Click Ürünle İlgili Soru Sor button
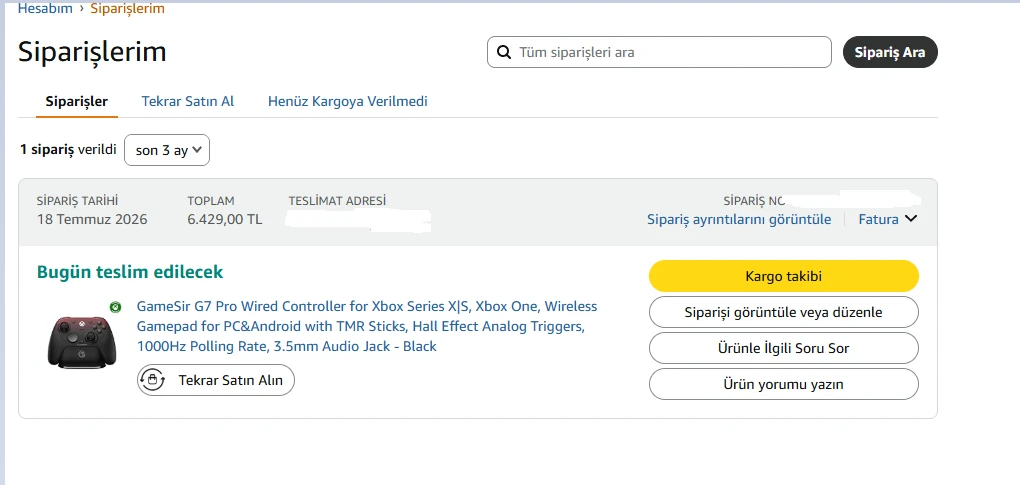This screenshot has height=485, width=1020. (784, 348)
